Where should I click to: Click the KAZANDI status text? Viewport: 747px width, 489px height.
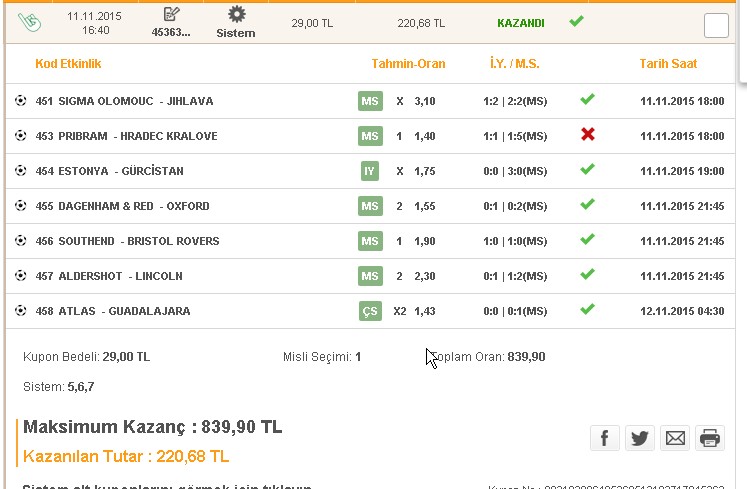(x=521, y=23)
